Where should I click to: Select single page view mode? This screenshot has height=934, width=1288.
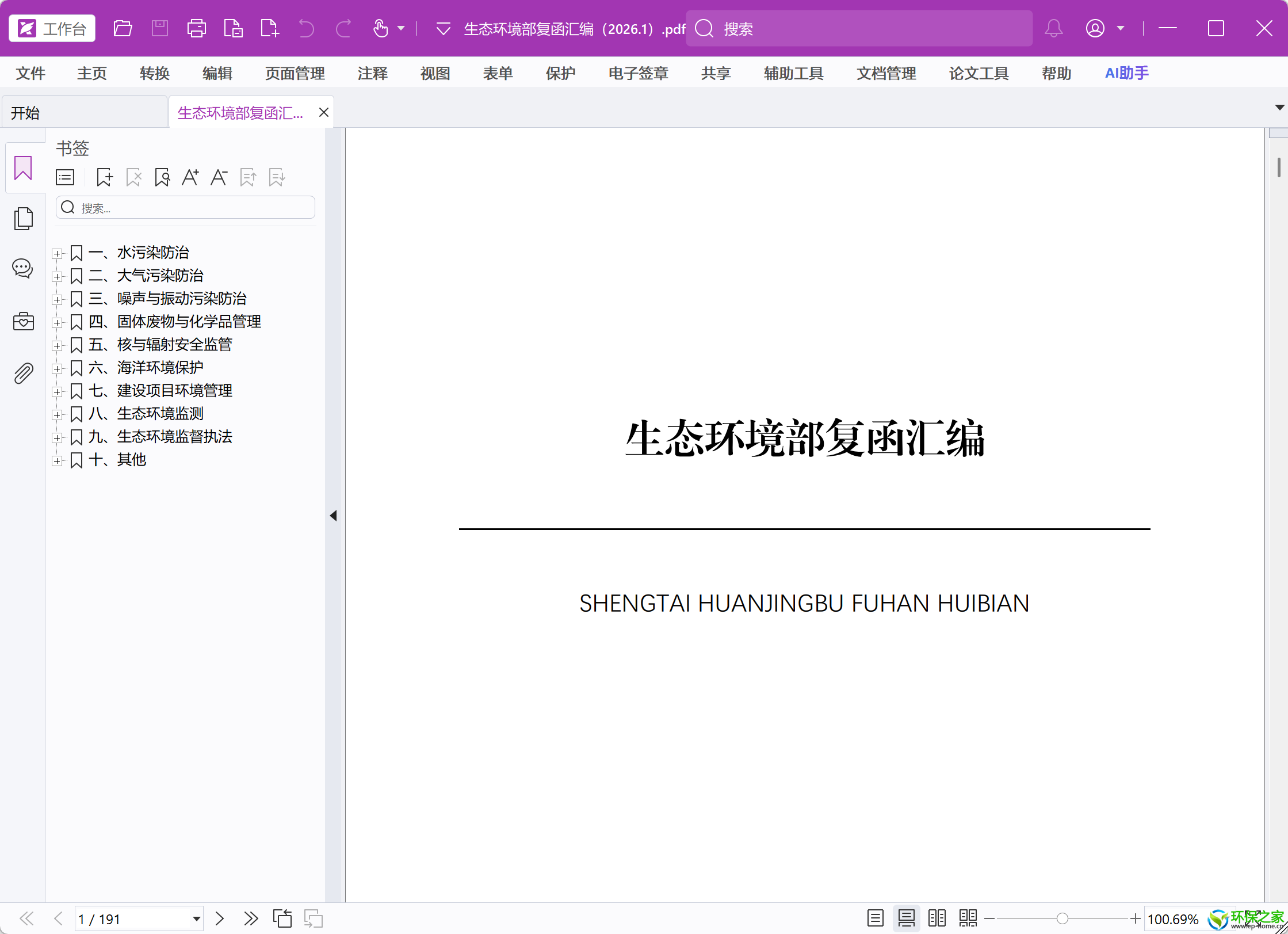(876, 918)
